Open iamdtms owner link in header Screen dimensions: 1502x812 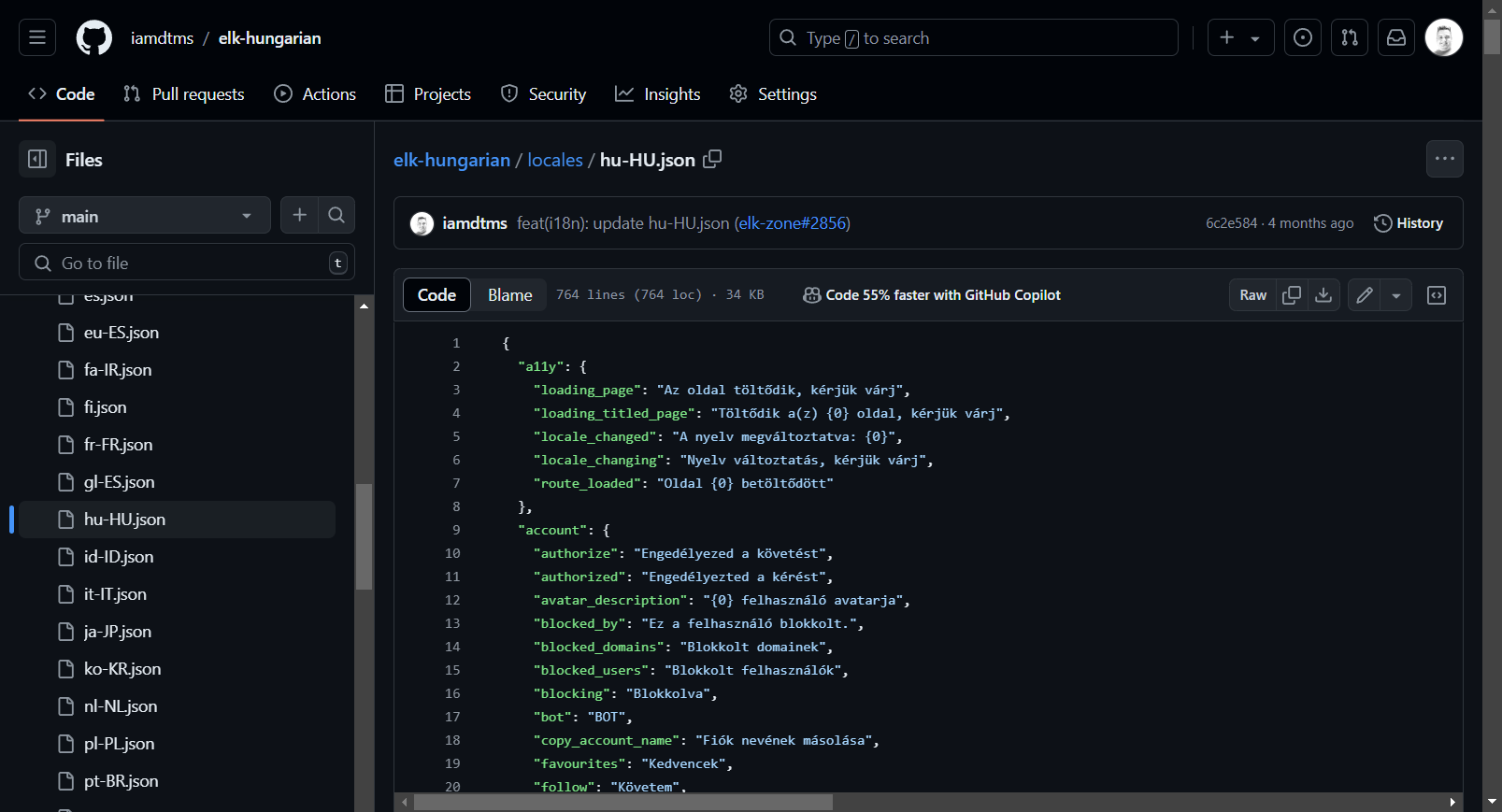coord(162,38)
